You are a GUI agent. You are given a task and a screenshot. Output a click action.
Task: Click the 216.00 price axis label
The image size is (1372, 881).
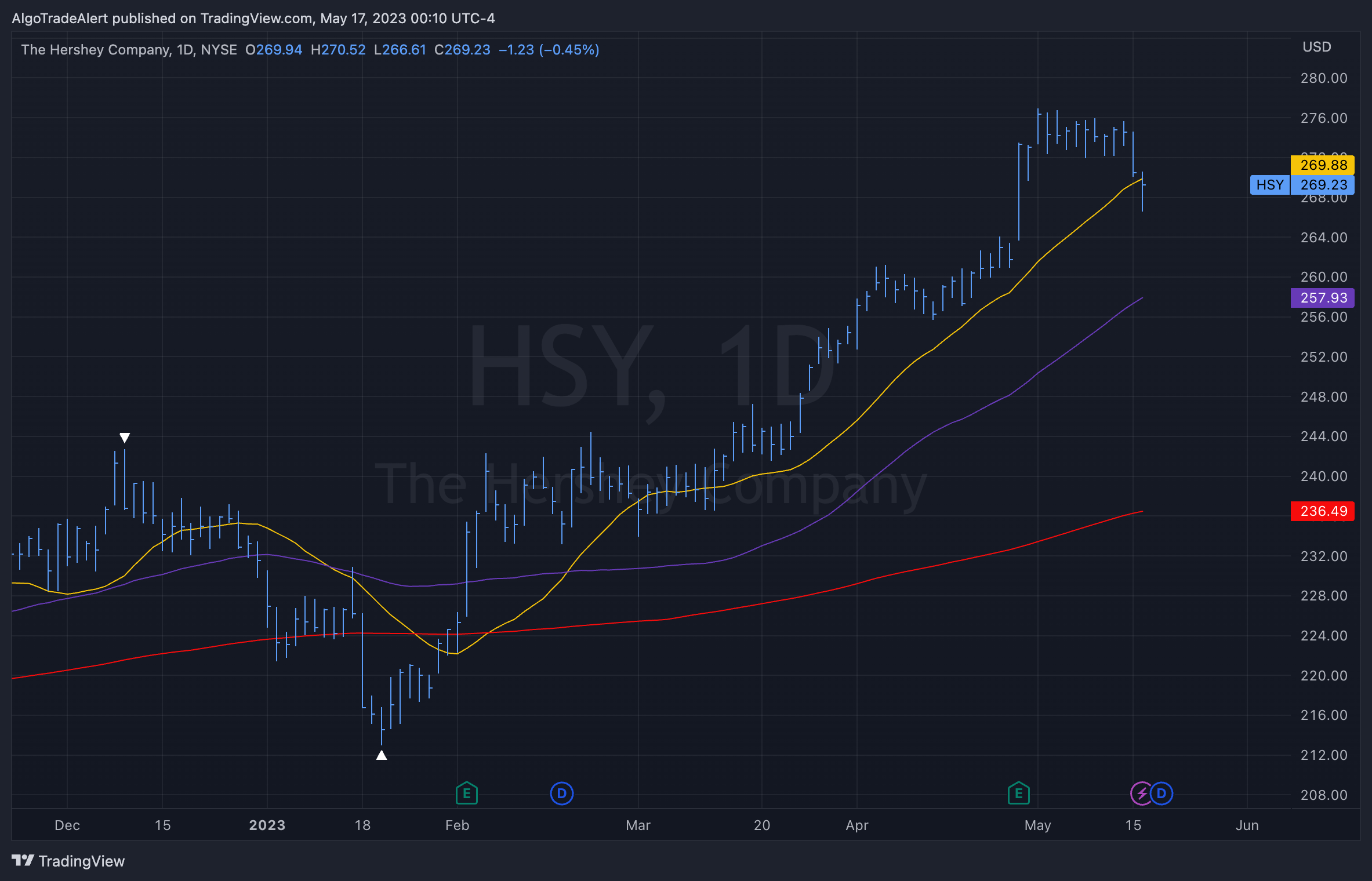pyautogui.click(x=1324, y=715)
